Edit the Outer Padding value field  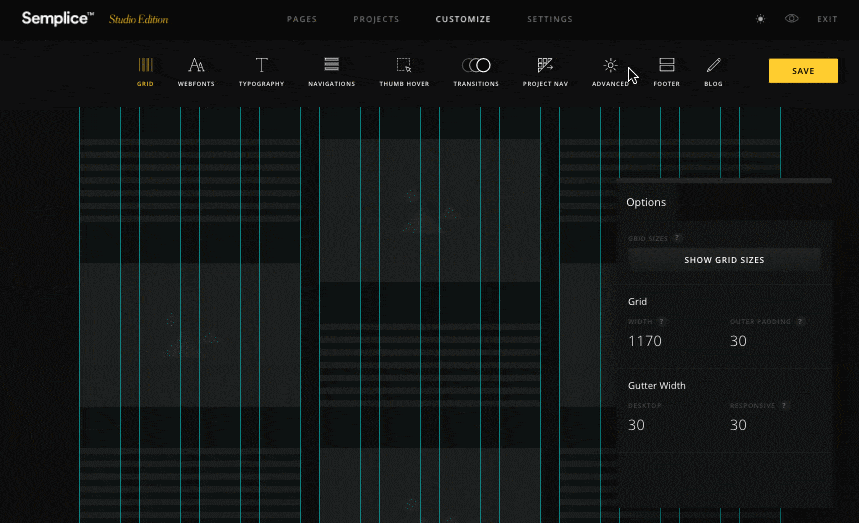[738, 341]
